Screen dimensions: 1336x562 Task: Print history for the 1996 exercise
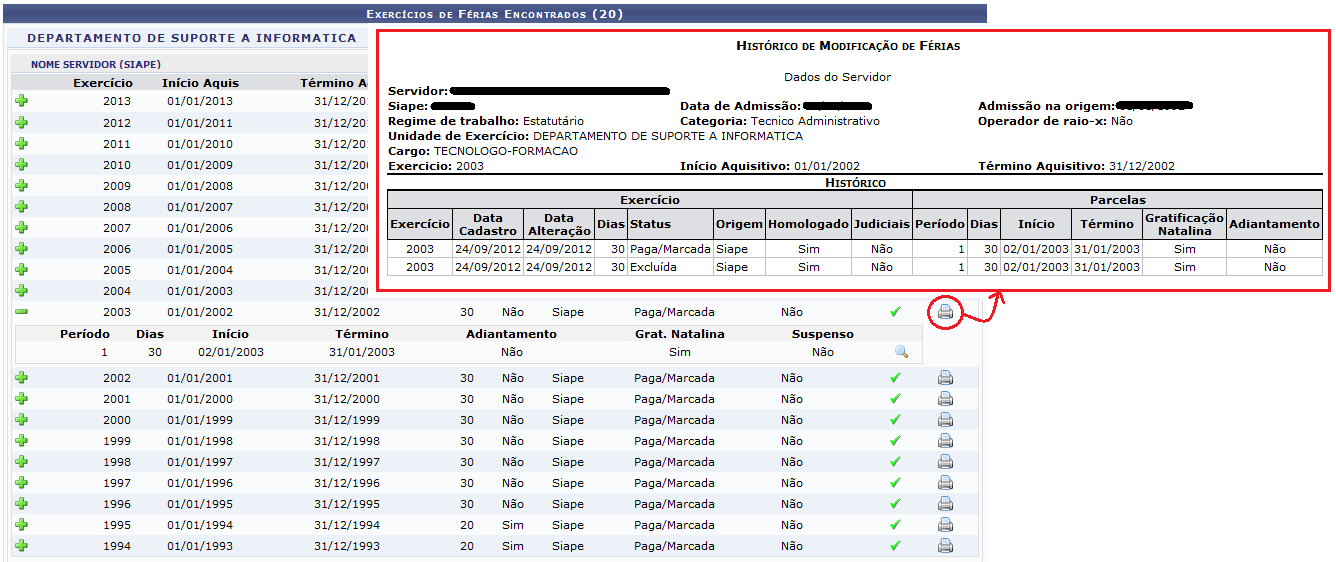945,504
